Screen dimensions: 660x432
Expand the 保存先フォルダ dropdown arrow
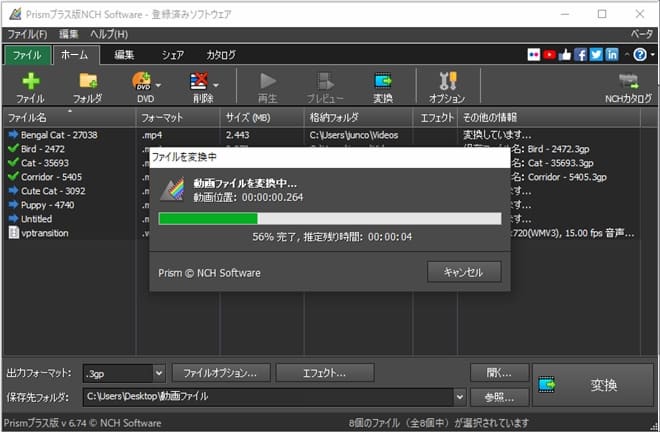point(460,397)
